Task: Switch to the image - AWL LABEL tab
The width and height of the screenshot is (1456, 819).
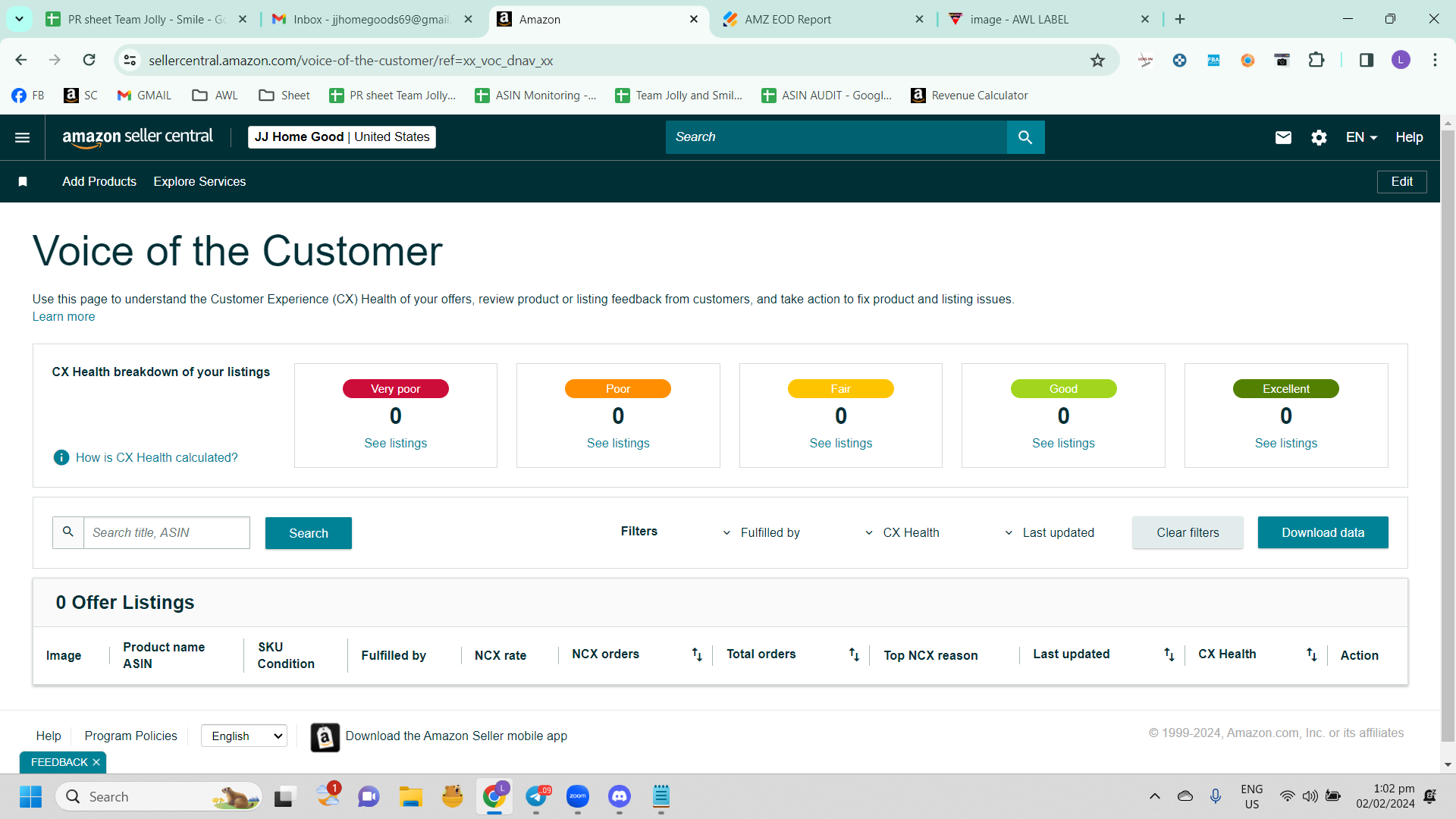Action: point(1049,20)
